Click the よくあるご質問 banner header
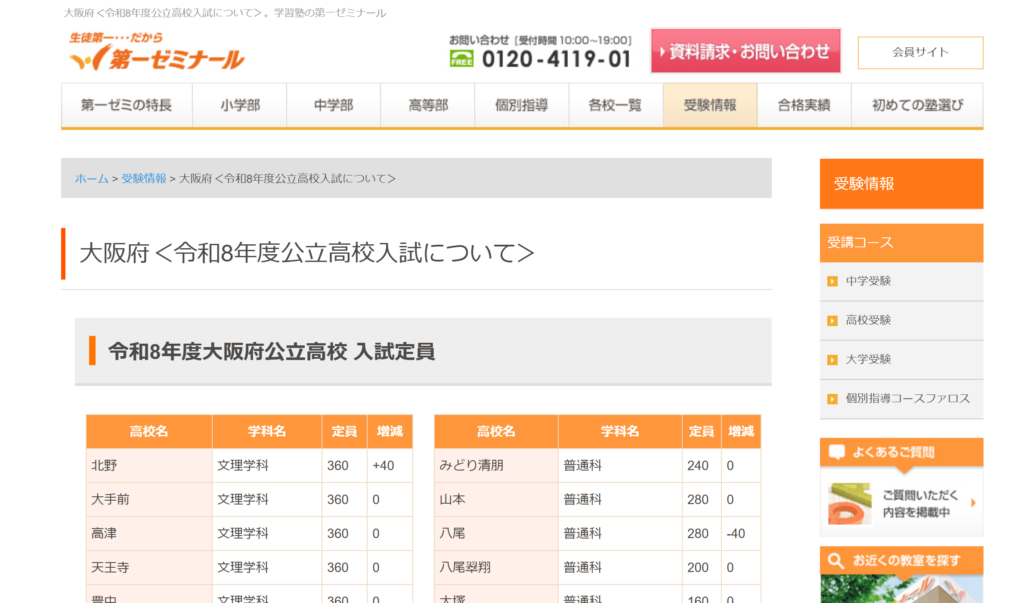 click(901, 452)
